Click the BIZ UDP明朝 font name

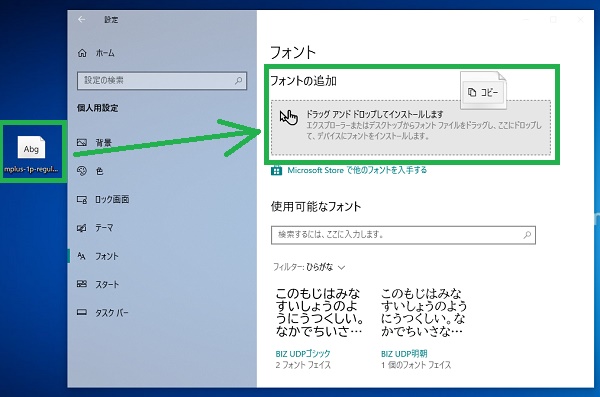coord(404,354)
